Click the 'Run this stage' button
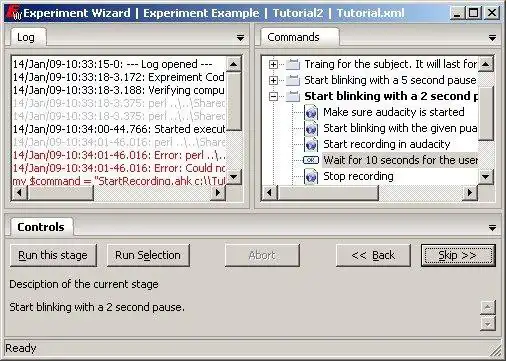Screen dimensions: 506x361 pos(53,255)
